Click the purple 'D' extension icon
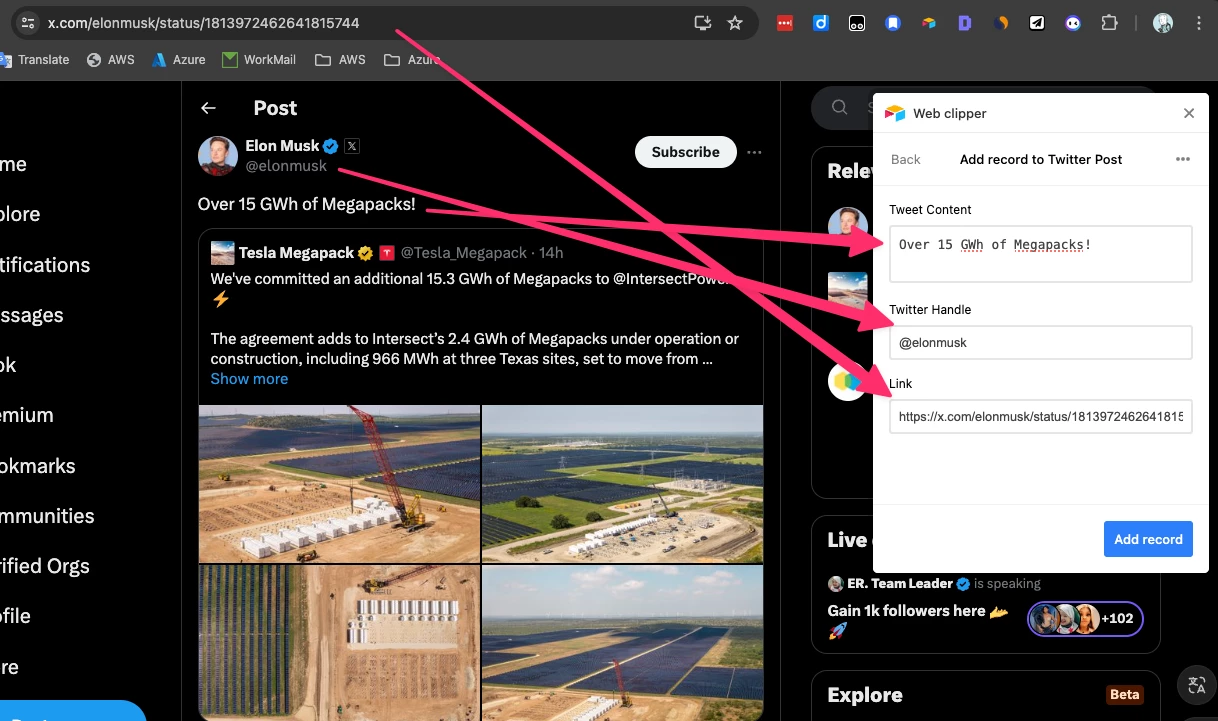Image resolution: width=1218 pixels, height=721 pixels. click(x=965, y=23)
